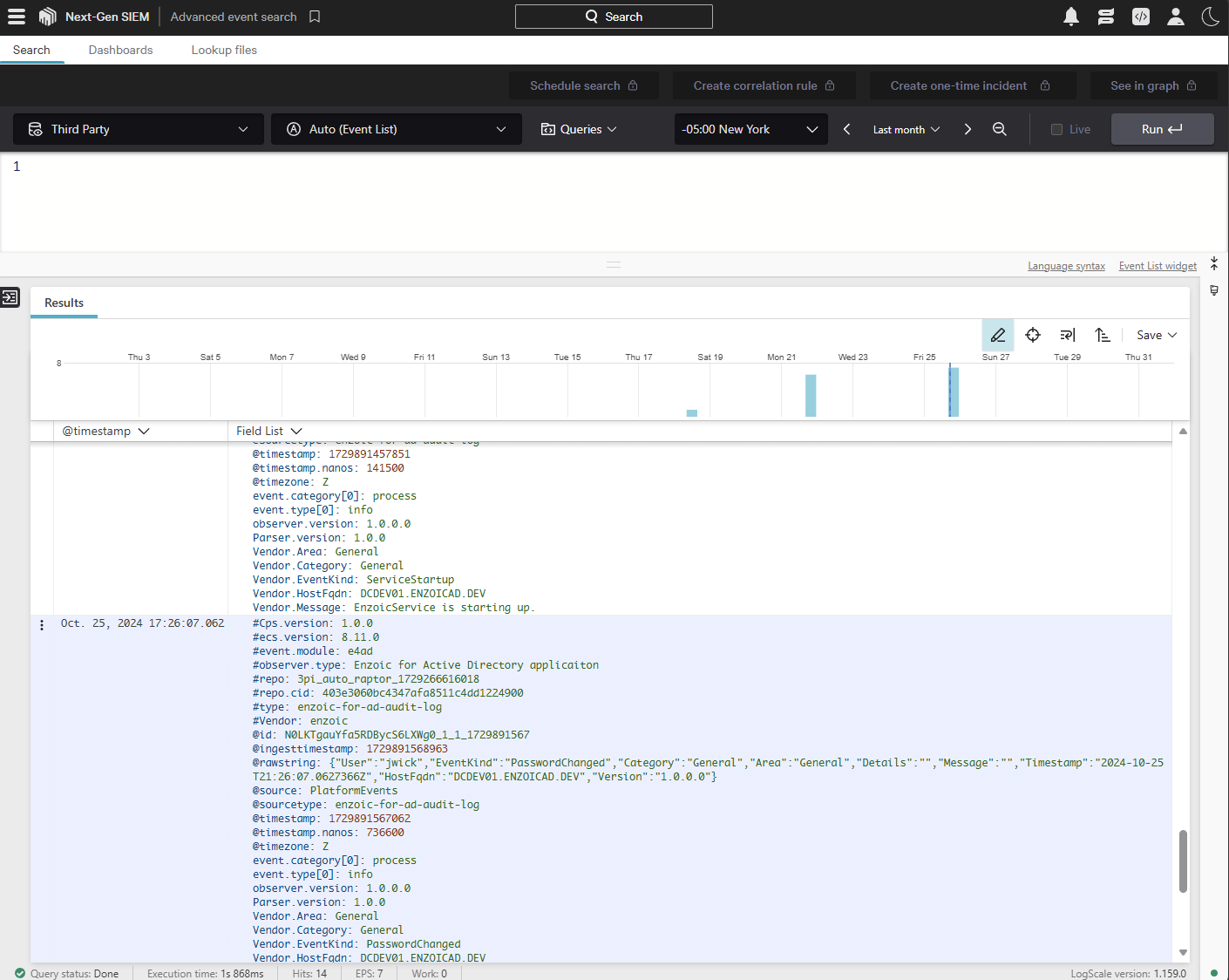The height and width of the screenshot is (980, 1229).
Task: Click the pane resize handle below editor
Action: coord(614,264)
